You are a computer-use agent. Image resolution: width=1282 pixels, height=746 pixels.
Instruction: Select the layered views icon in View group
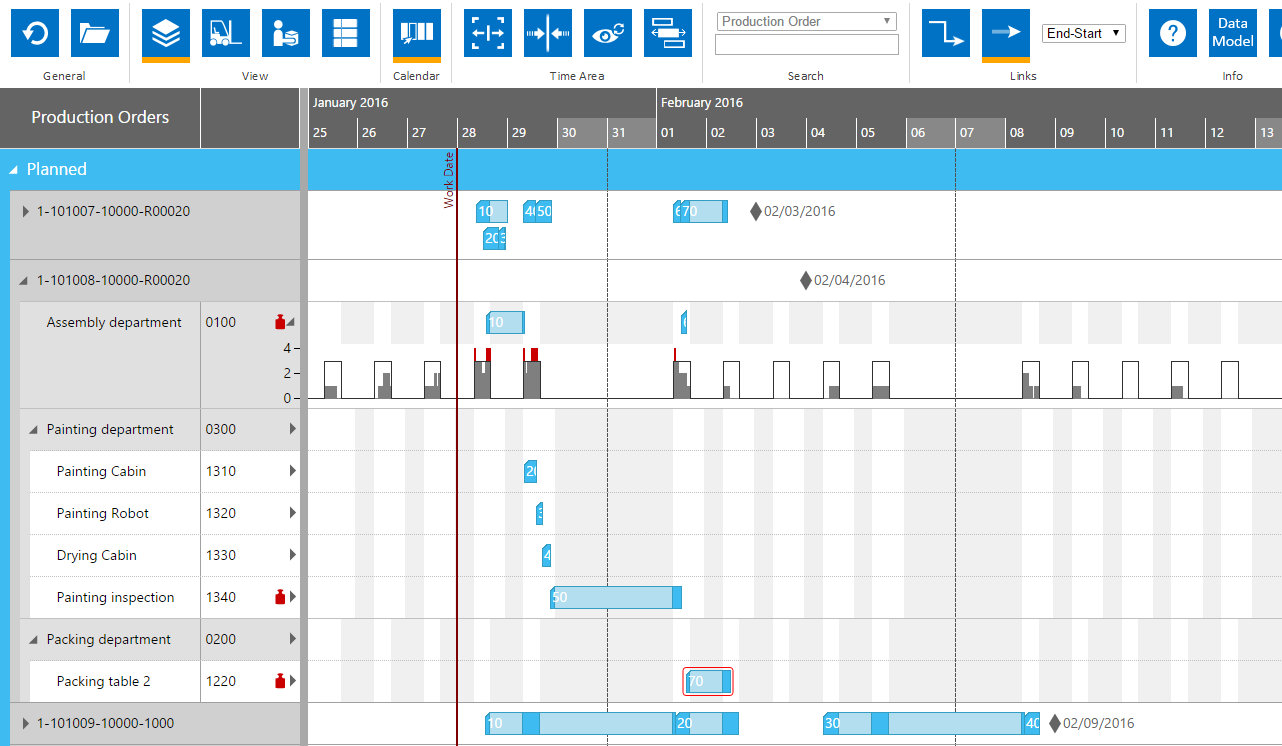tap(165, 33)
